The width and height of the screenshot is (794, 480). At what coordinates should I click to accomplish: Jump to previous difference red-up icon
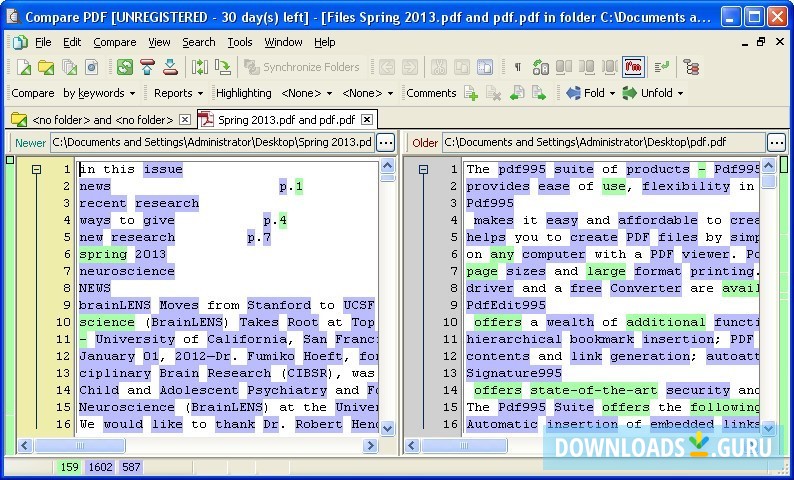click(148, 67)
